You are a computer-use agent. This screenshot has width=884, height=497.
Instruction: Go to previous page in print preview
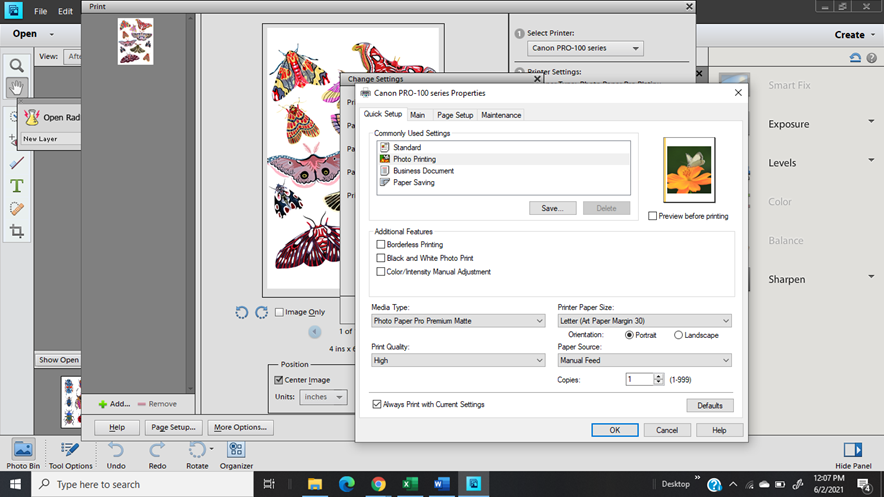pyautogui.click(x=315, y=332)
